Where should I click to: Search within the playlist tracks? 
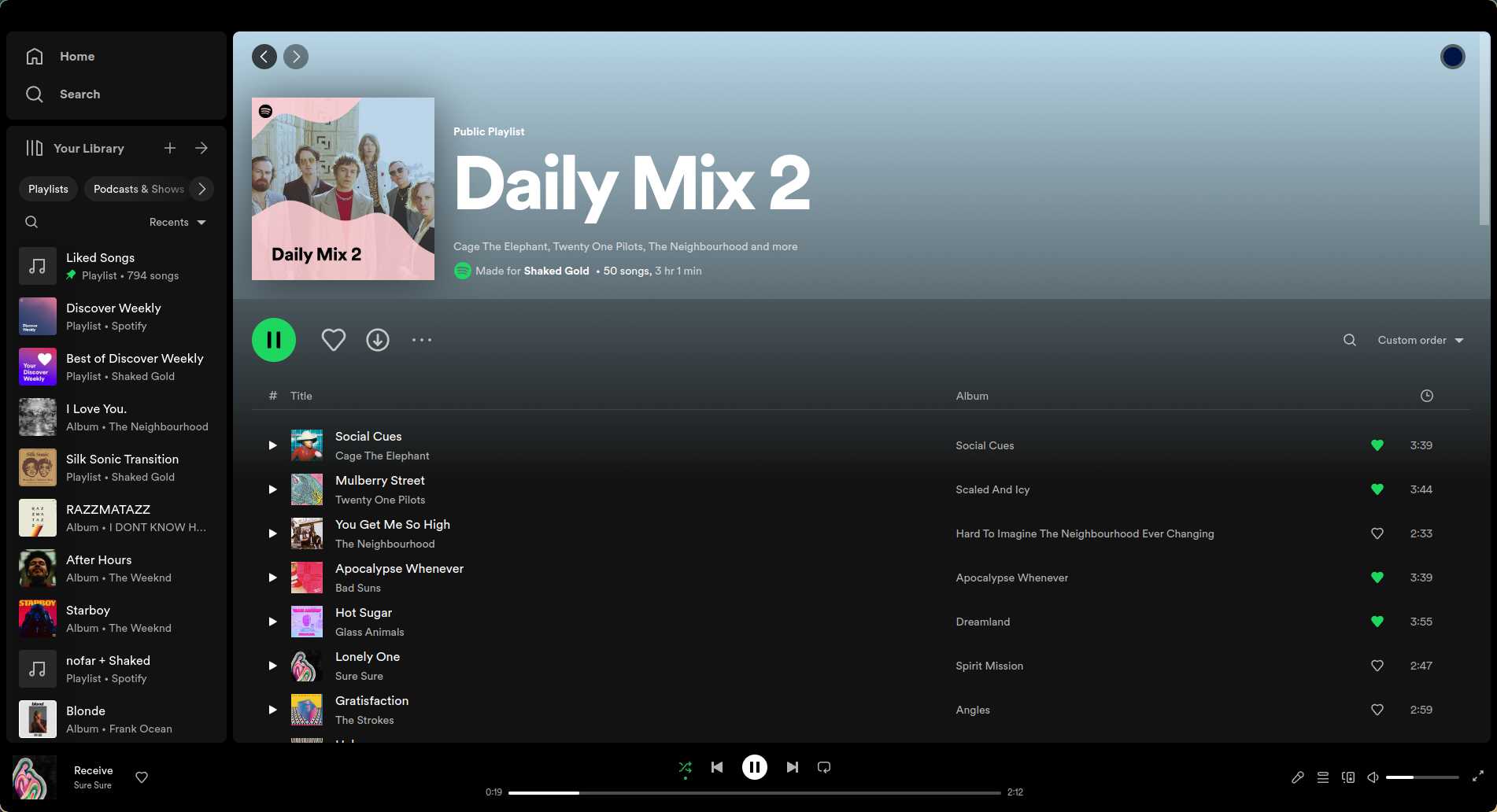[1350, 340]
